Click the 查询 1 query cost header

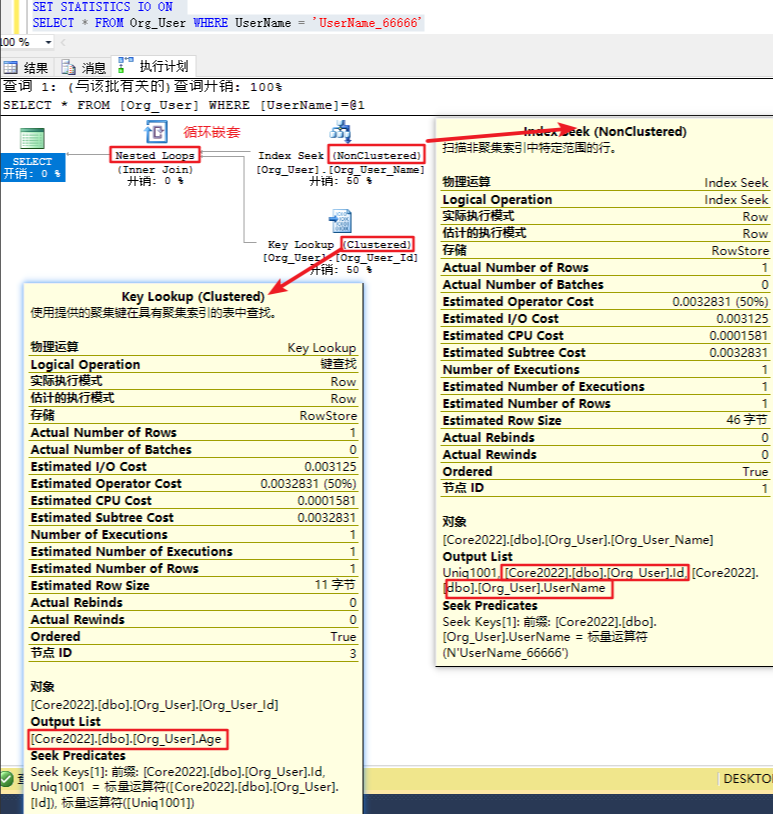click(143, 87)
